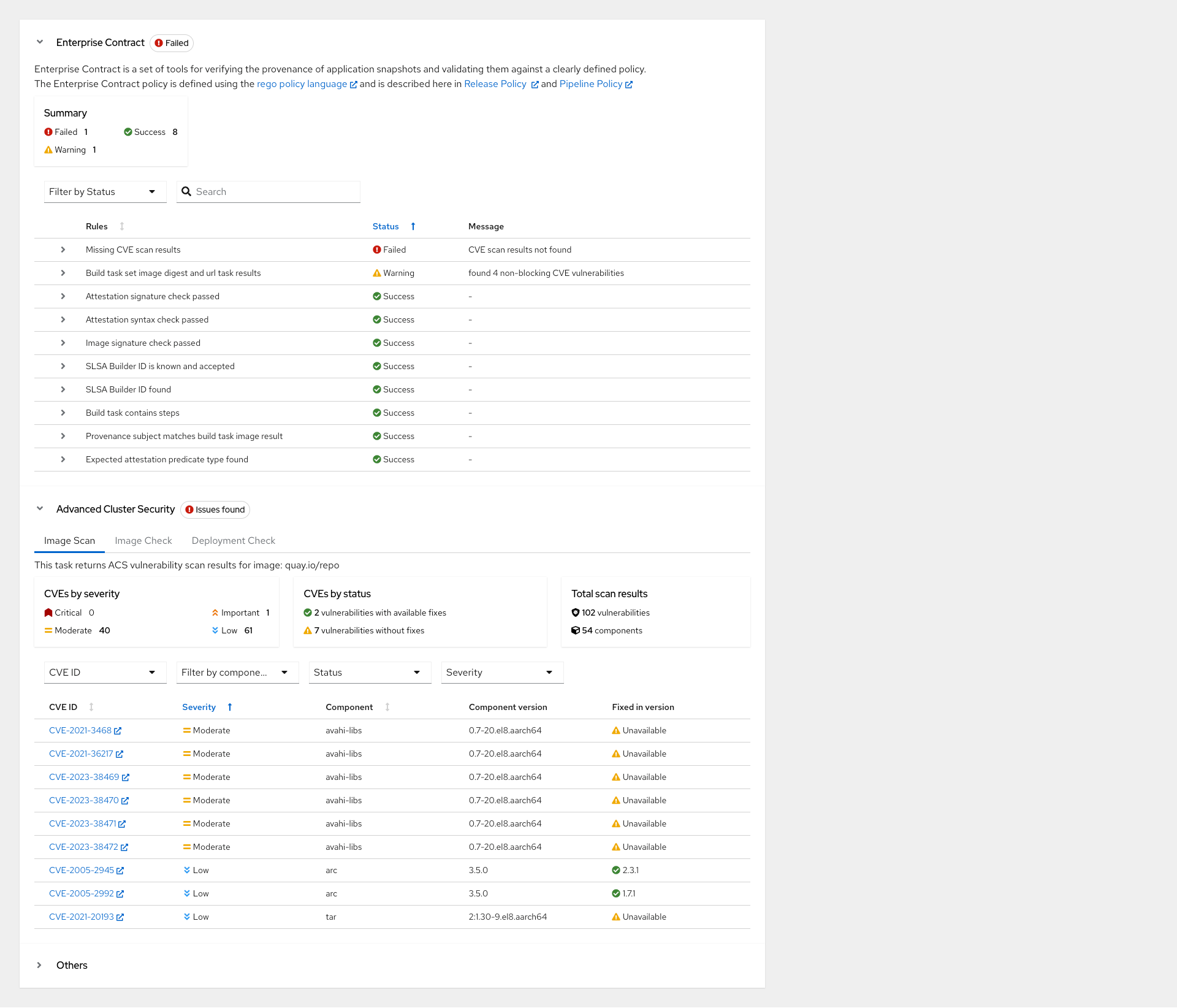The width and height of the screenshot is (1177, 1008).
Task: Click the green Success icon in Summary
Action: (128, 132)
